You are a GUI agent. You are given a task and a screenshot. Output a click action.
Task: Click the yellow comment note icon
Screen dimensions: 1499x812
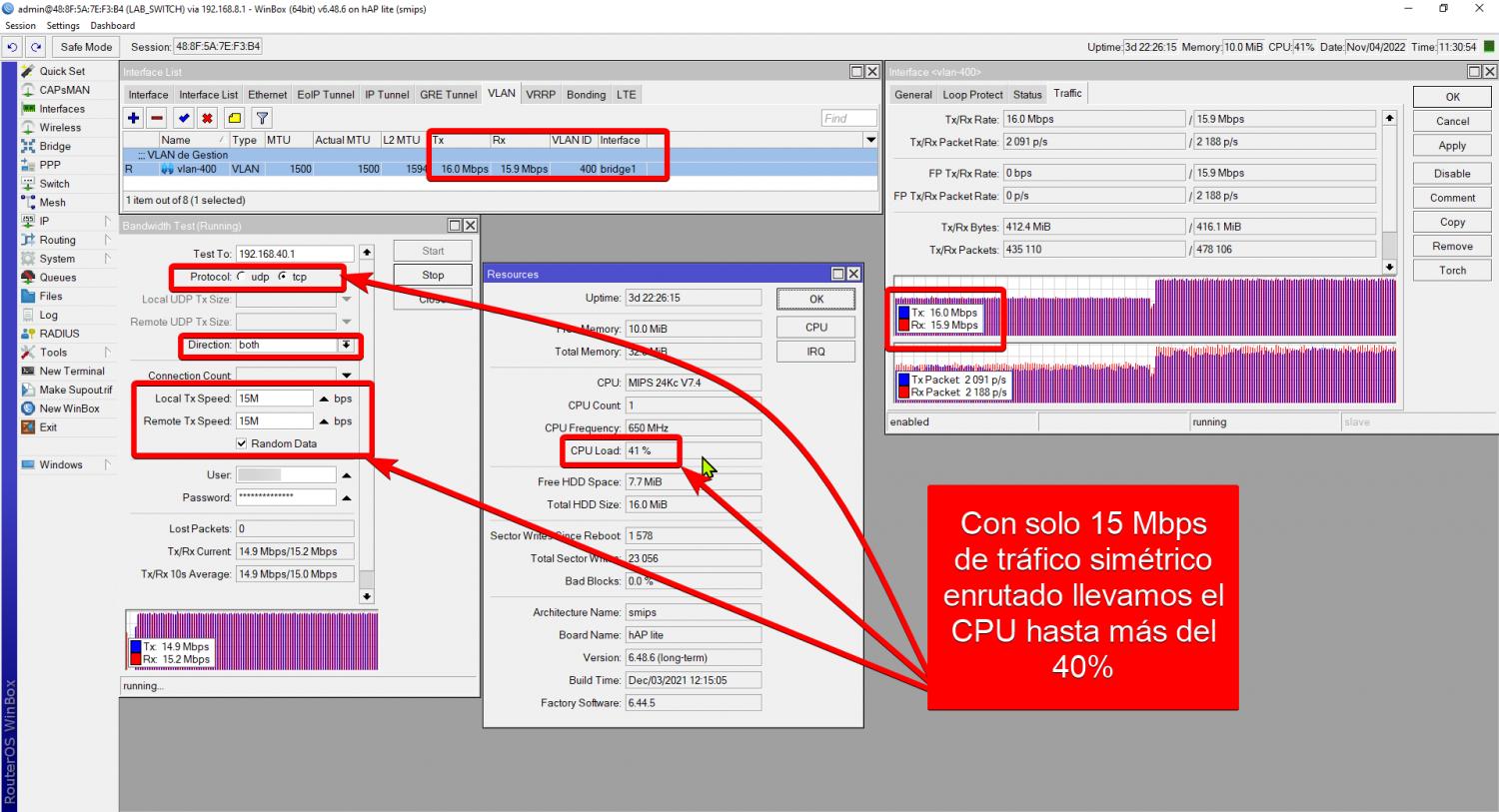point(234,118)
